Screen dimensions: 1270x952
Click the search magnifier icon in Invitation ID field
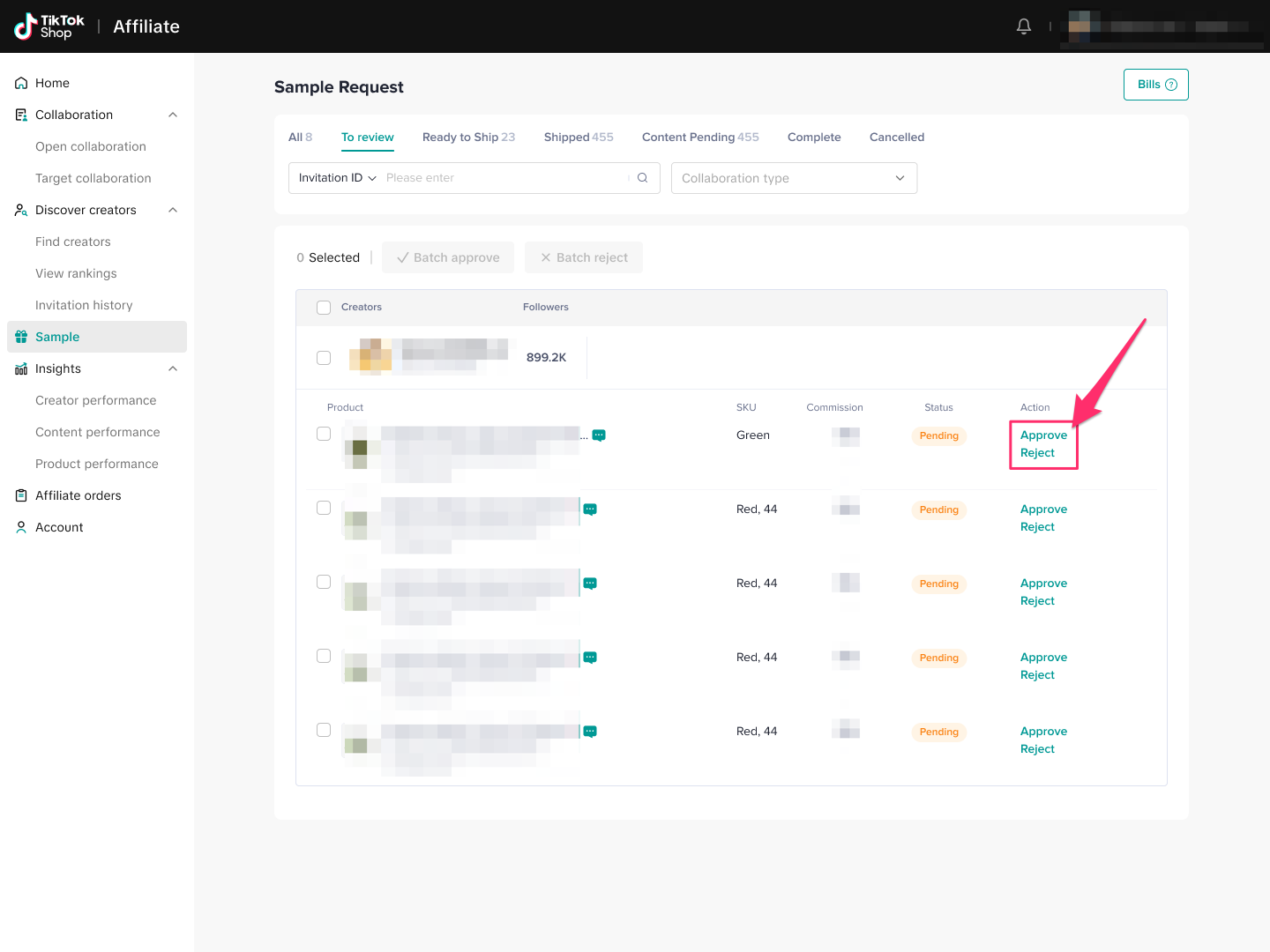pyautogui.click(x=642, y=178)
